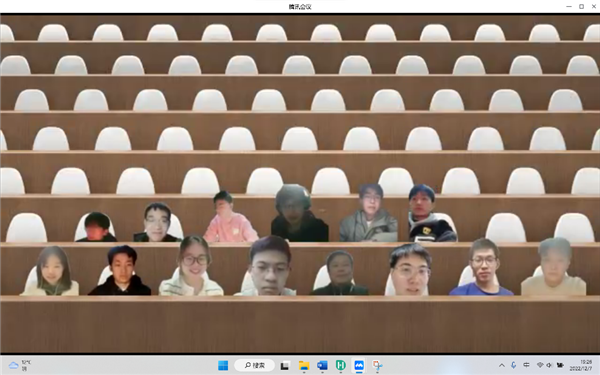Open the green H app on taskbar
This screenshot has width=600, height=375.
tap(341, 366)
